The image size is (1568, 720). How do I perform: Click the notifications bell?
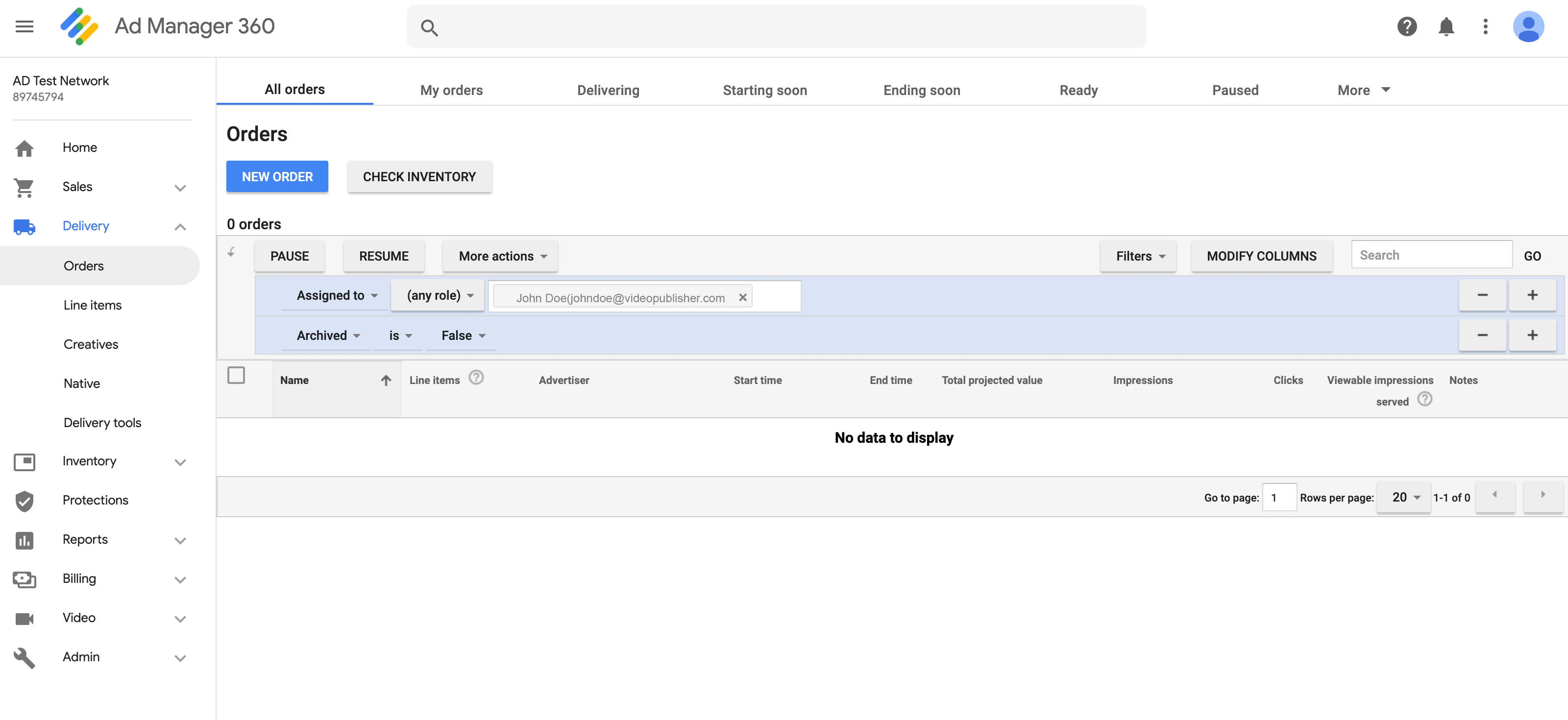tap(1447, 26)
